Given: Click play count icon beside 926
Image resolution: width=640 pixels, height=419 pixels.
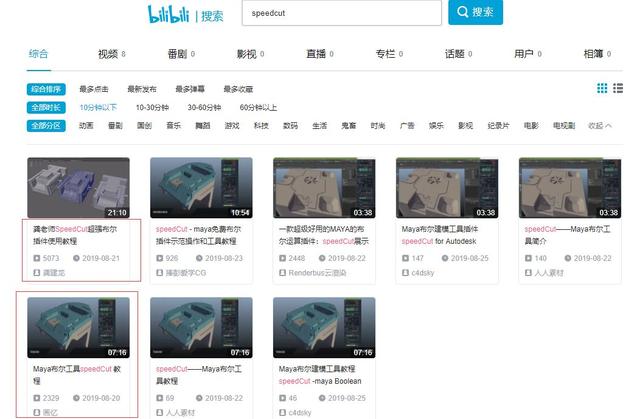Looking at the screenshot, I should (160, 258).
